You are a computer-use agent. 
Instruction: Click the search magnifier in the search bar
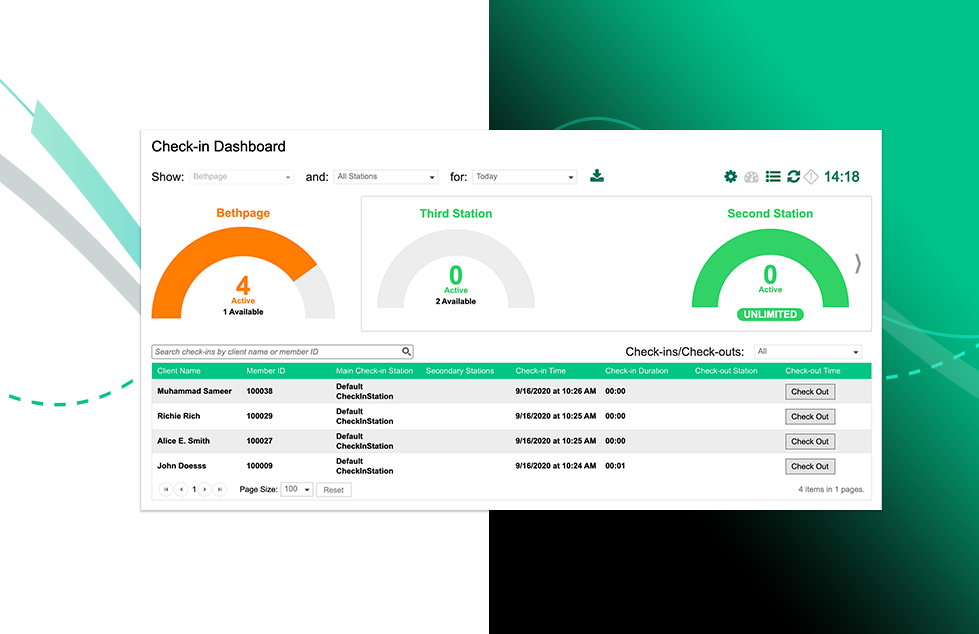pyautogui.click(x=405, y=351)
